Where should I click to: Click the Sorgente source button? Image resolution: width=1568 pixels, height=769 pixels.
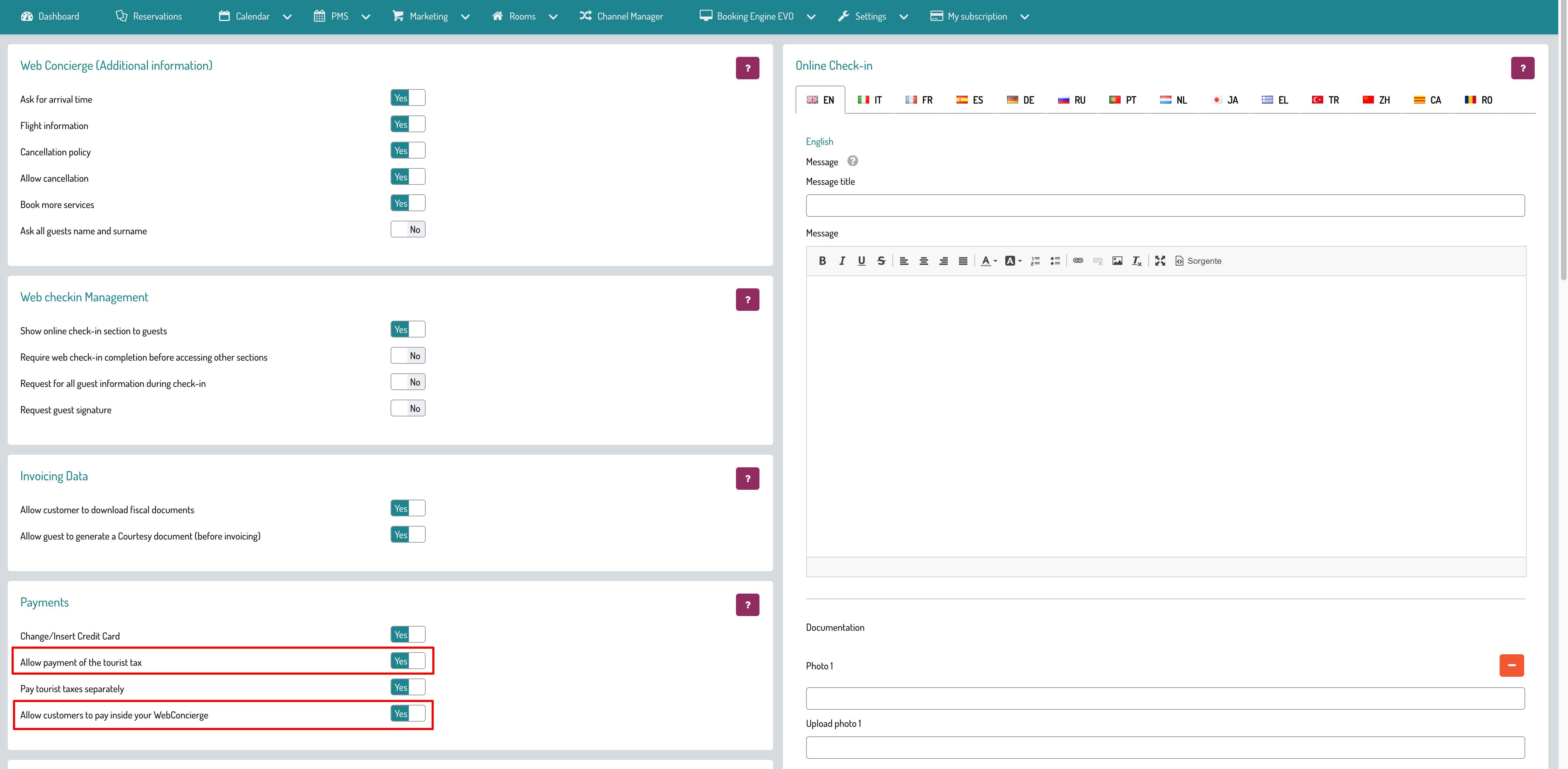point(1198,261)
